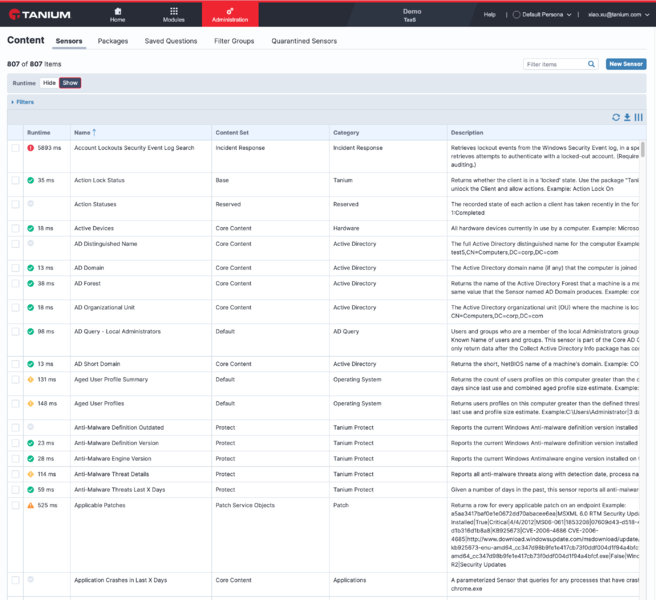Sort by the Description column header
The width and height of the screenshot is (656, 600).
(x=467, y=133)
